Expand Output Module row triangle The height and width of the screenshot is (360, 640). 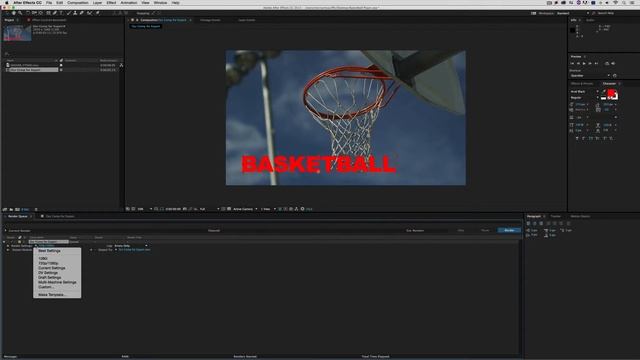(x=8, y=249)
